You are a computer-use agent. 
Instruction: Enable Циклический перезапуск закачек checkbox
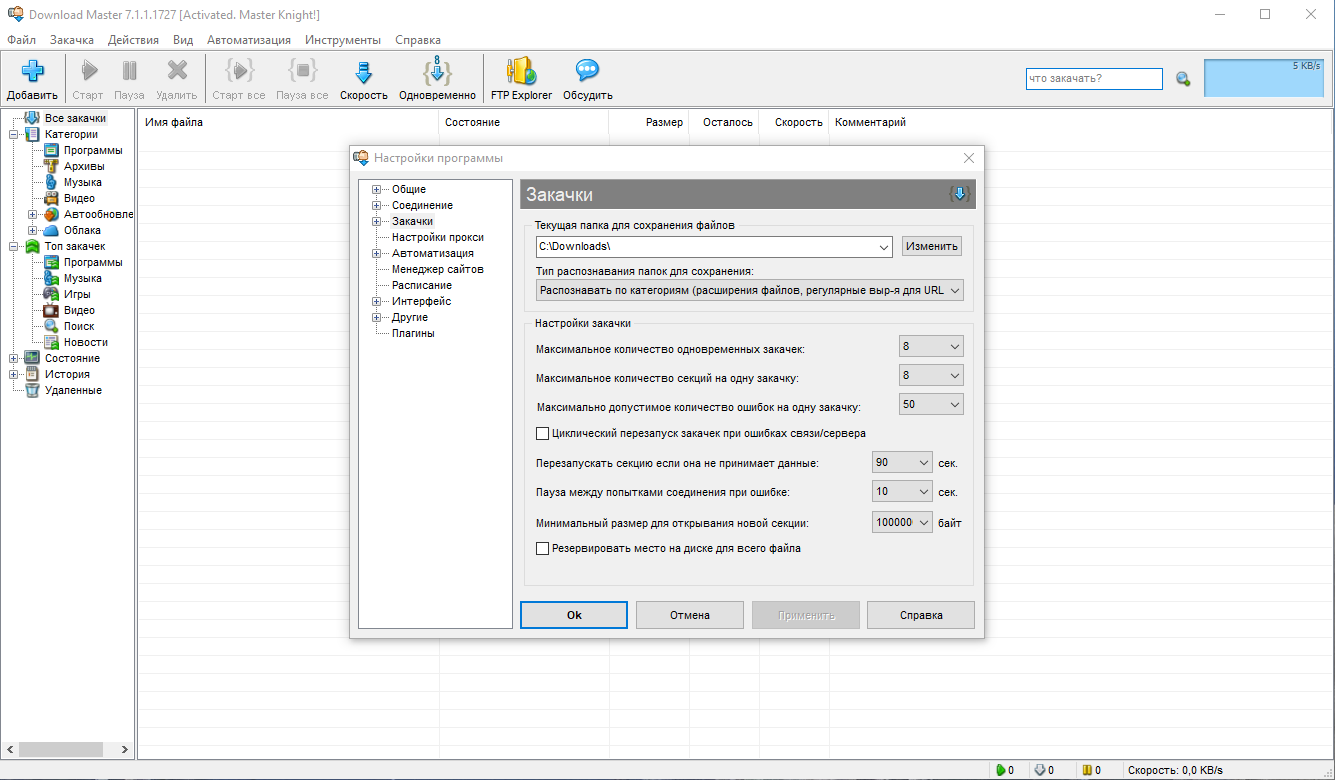pyautogui.click(x=543, y=433)
